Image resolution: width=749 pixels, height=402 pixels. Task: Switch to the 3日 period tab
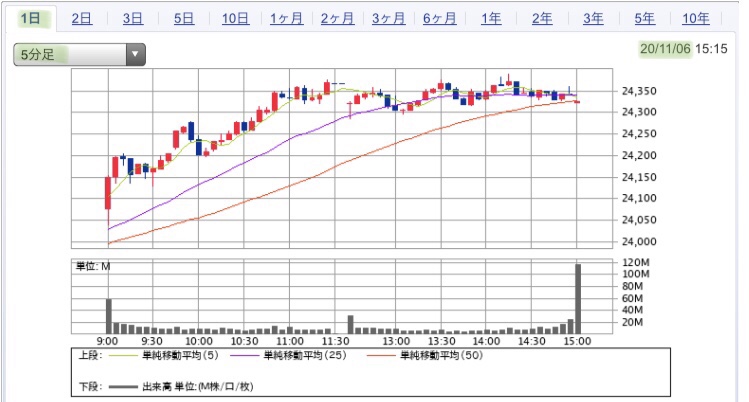(133, 19)
